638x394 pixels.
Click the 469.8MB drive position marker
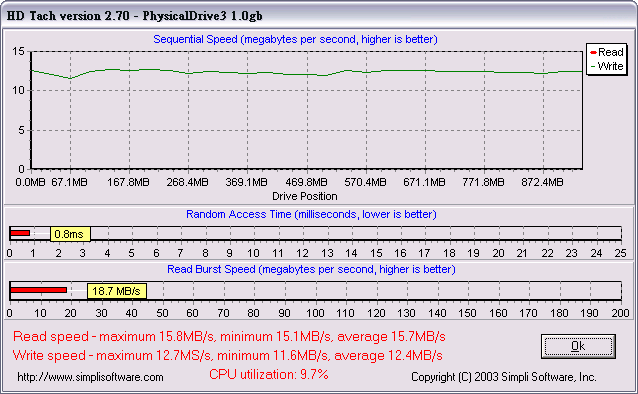point(306,182)
